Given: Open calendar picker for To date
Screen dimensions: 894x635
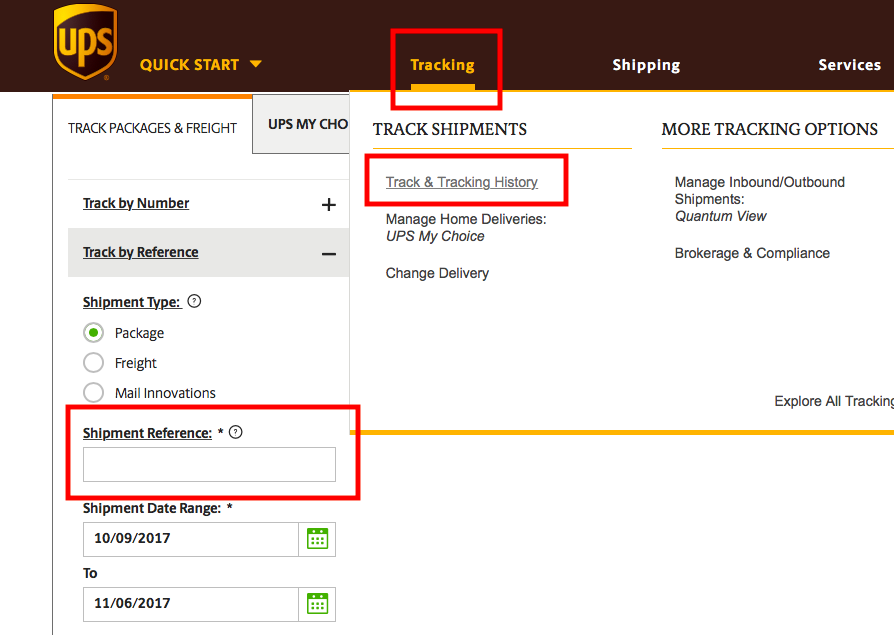Looking at the screenshot, I should tap(317, 604).
